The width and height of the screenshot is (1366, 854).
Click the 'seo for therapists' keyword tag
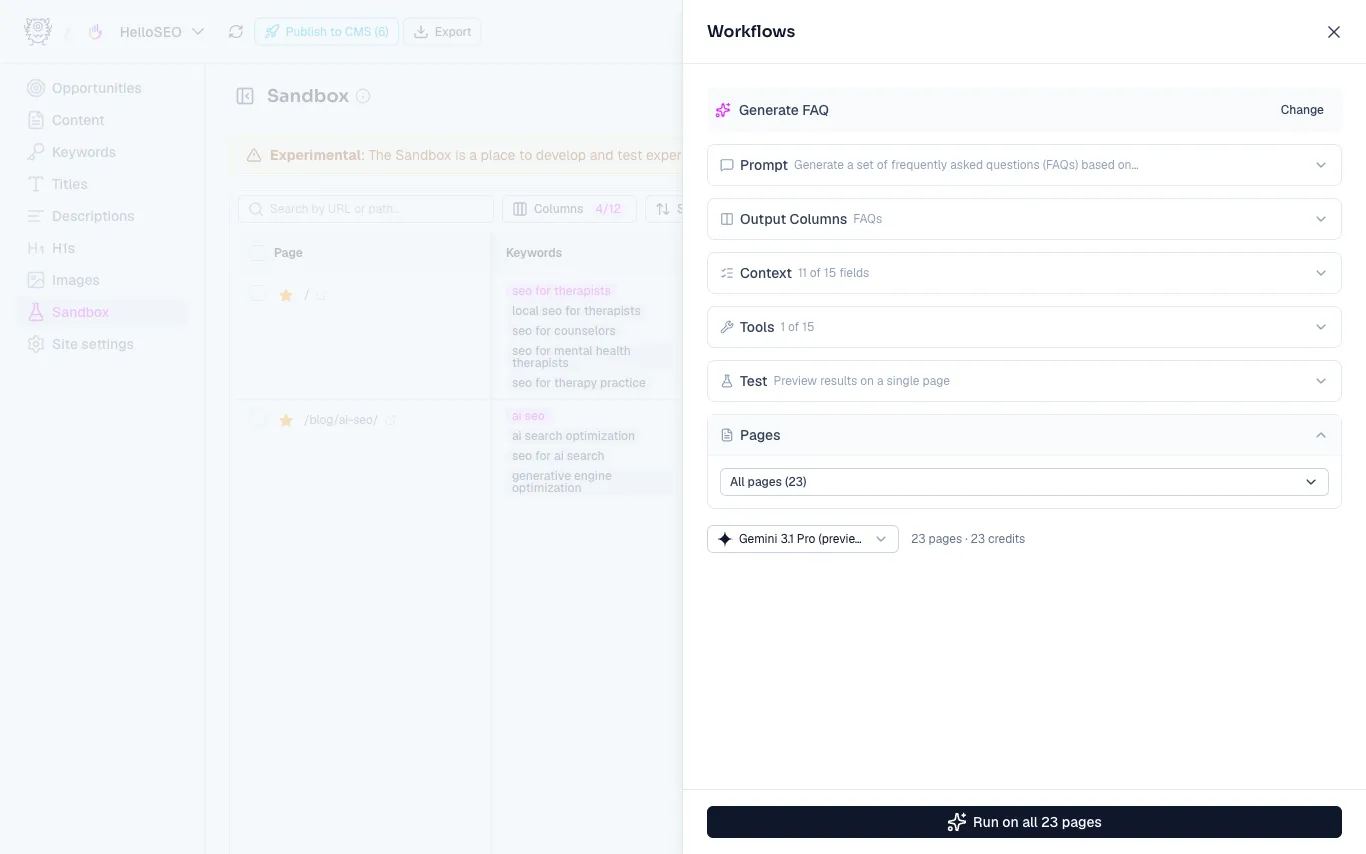561,291
